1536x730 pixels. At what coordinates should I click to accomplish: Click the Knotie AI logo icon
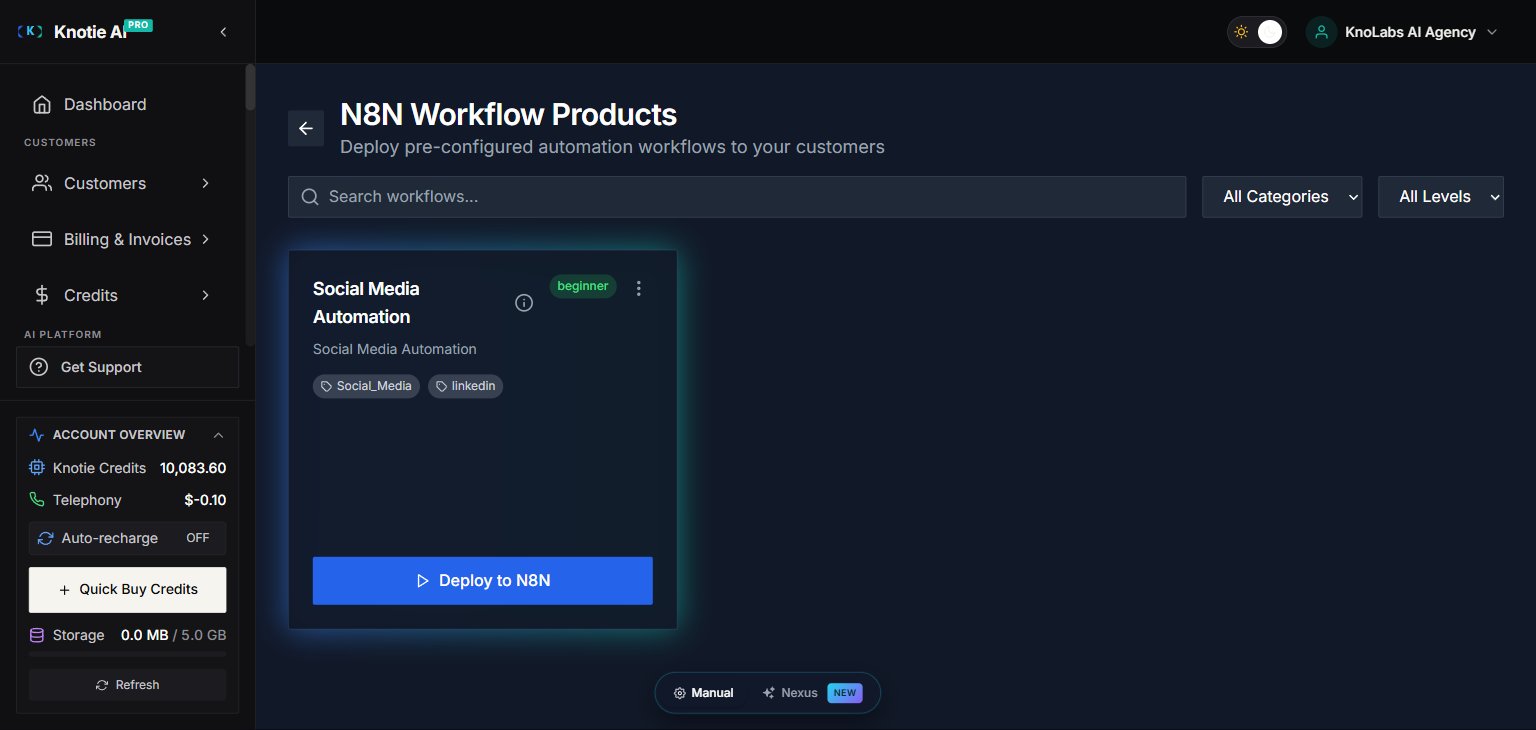click(31, 32)
